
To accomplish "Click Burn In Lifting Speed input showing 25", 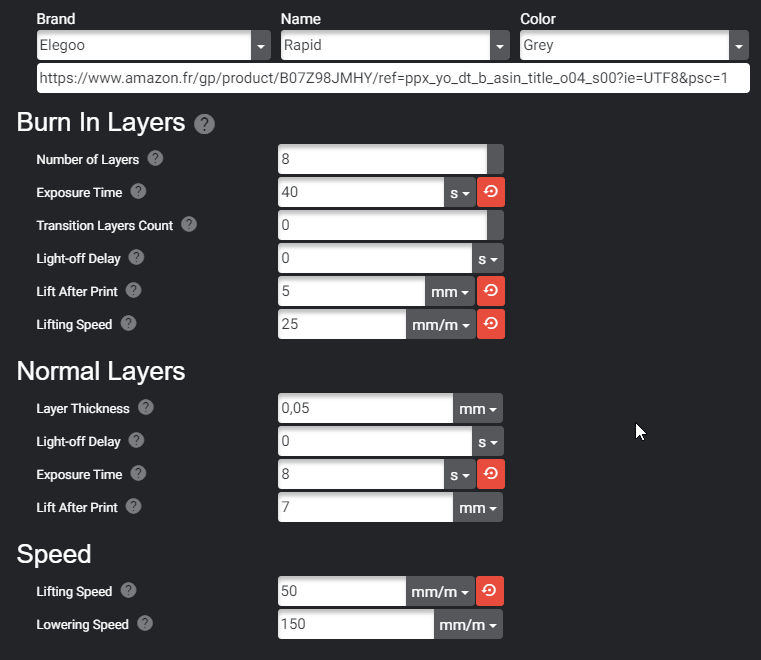I will [x=342, y=324].
